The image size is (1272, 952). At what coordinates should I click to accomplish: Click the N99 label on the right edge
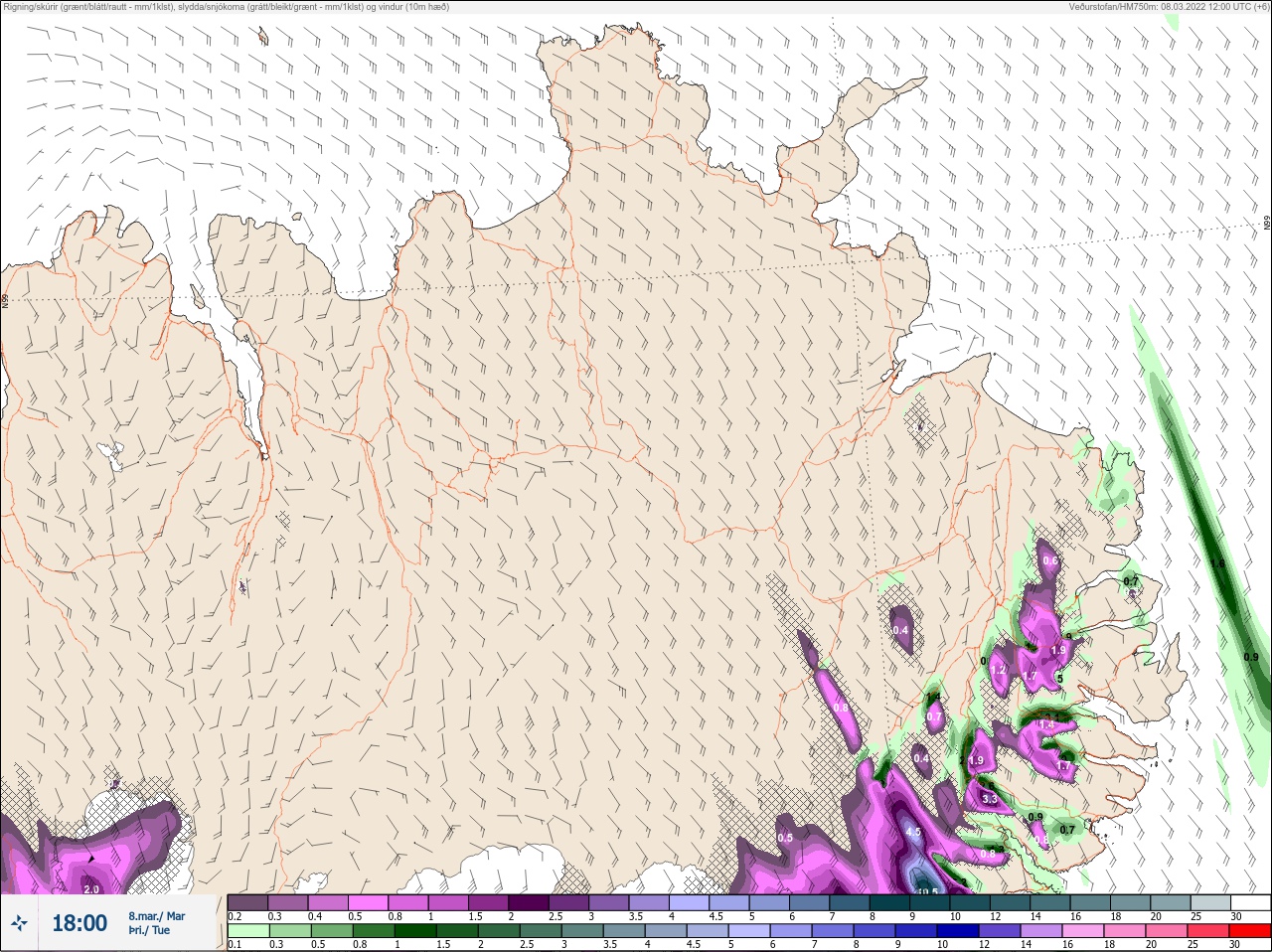point(1267,224)
